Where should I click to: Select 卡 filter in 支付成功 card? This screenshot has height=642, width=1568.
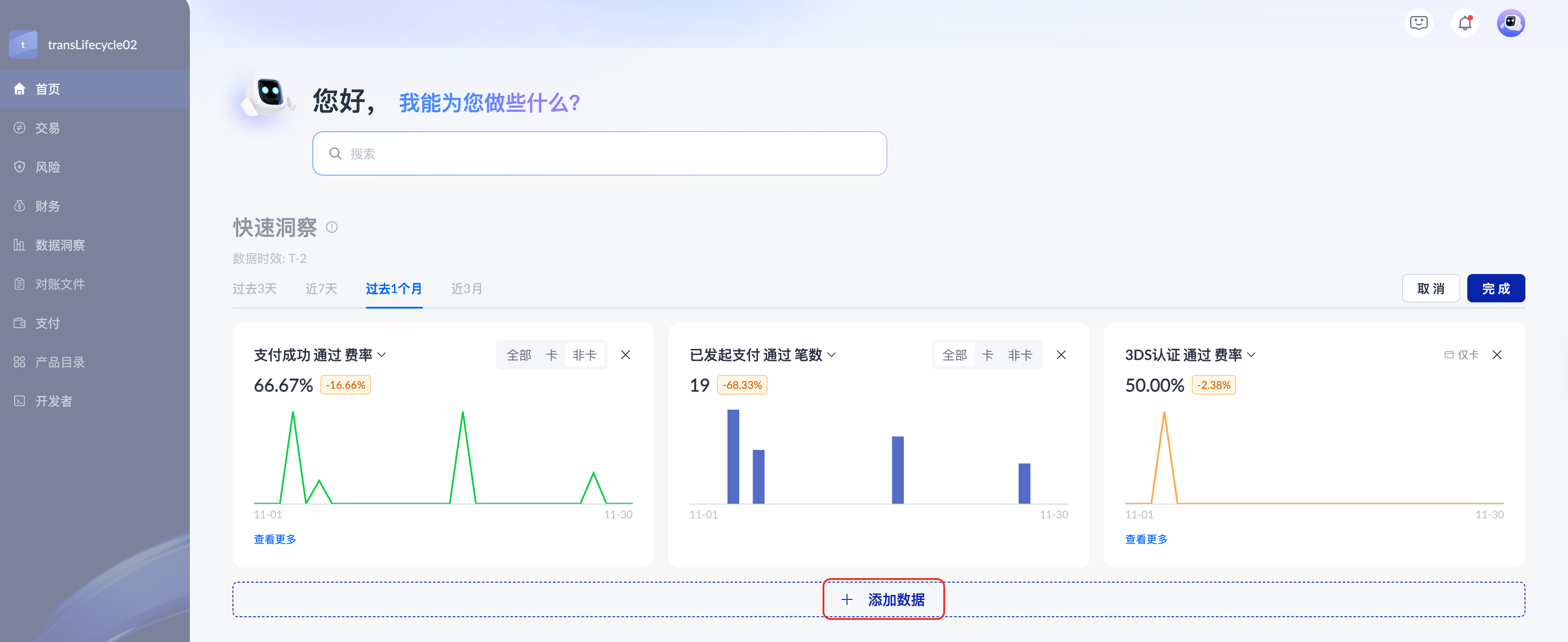pos(552,355)
